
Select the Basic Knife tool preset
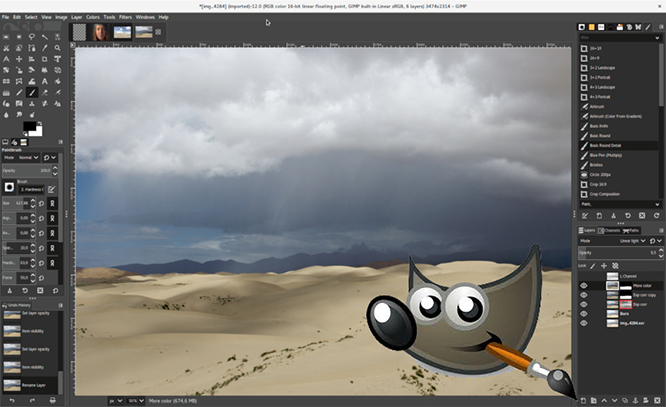[x=619, y=126]
